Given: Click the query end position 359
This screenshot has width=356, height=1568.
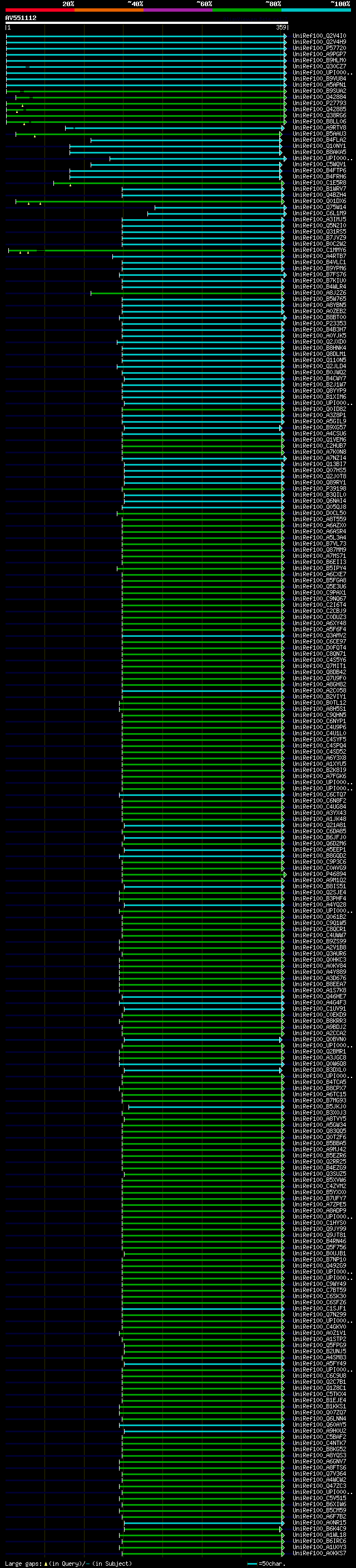Looking at the screenshot, I should tap(281, 27).
